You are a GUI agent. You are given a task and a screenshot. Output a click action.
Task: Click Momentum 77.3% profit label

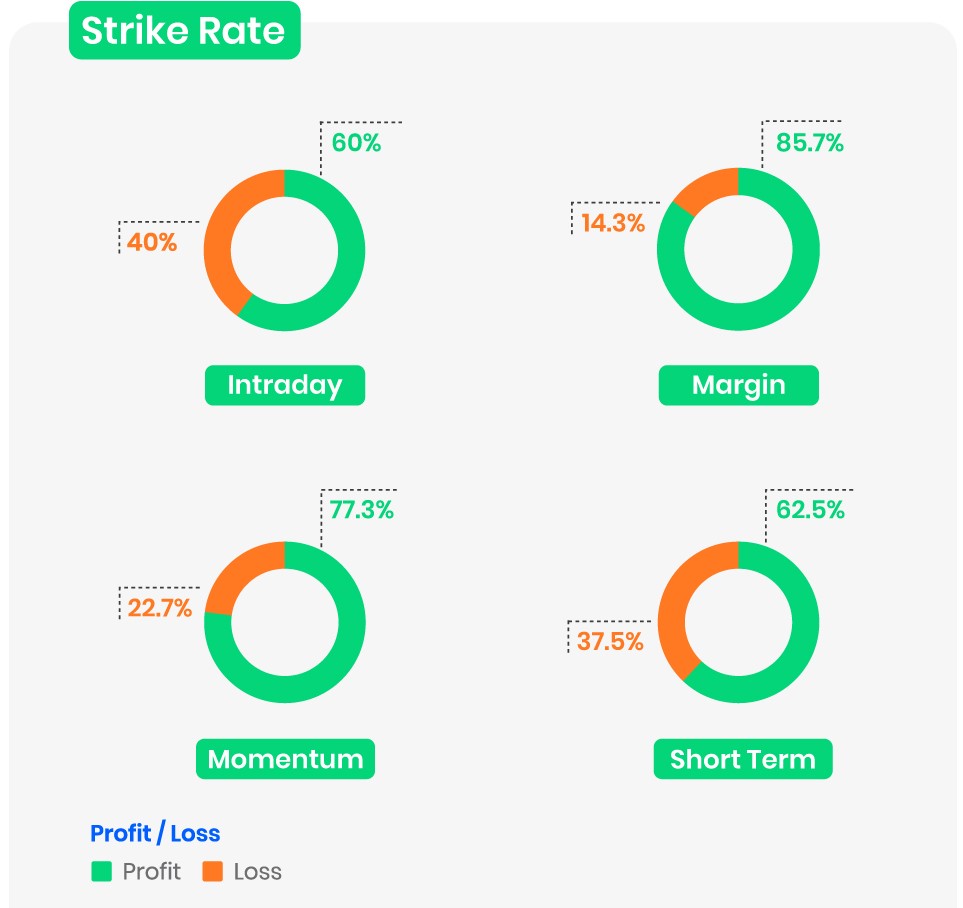[x=362, y=510]
